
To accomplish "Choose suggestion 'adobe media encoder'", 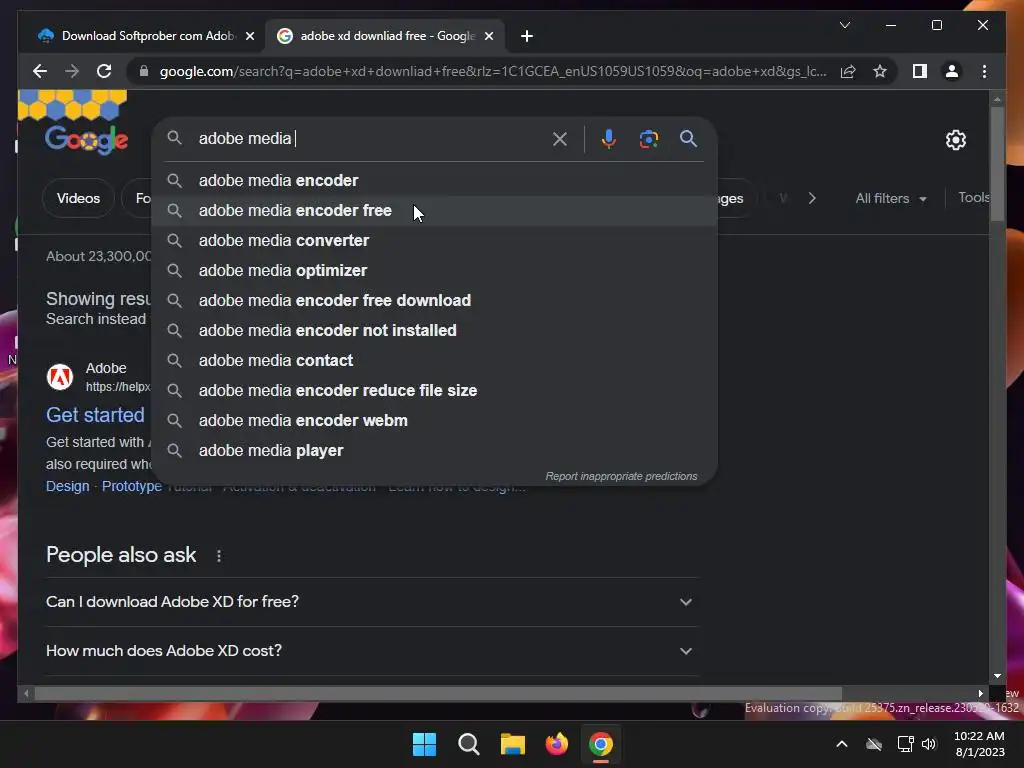I will coord(434,180).
